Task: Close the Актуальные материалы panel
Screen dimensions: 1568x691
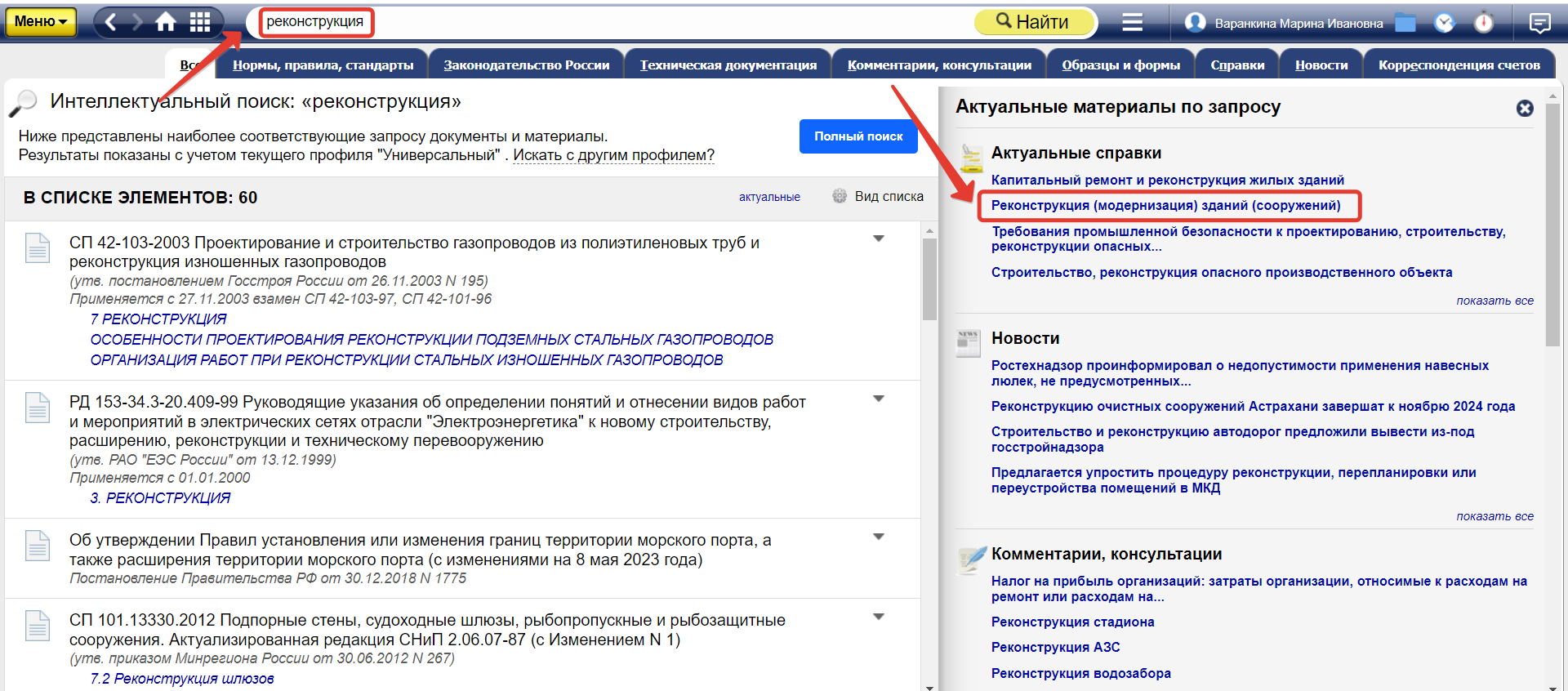Action: [1525, 109]
